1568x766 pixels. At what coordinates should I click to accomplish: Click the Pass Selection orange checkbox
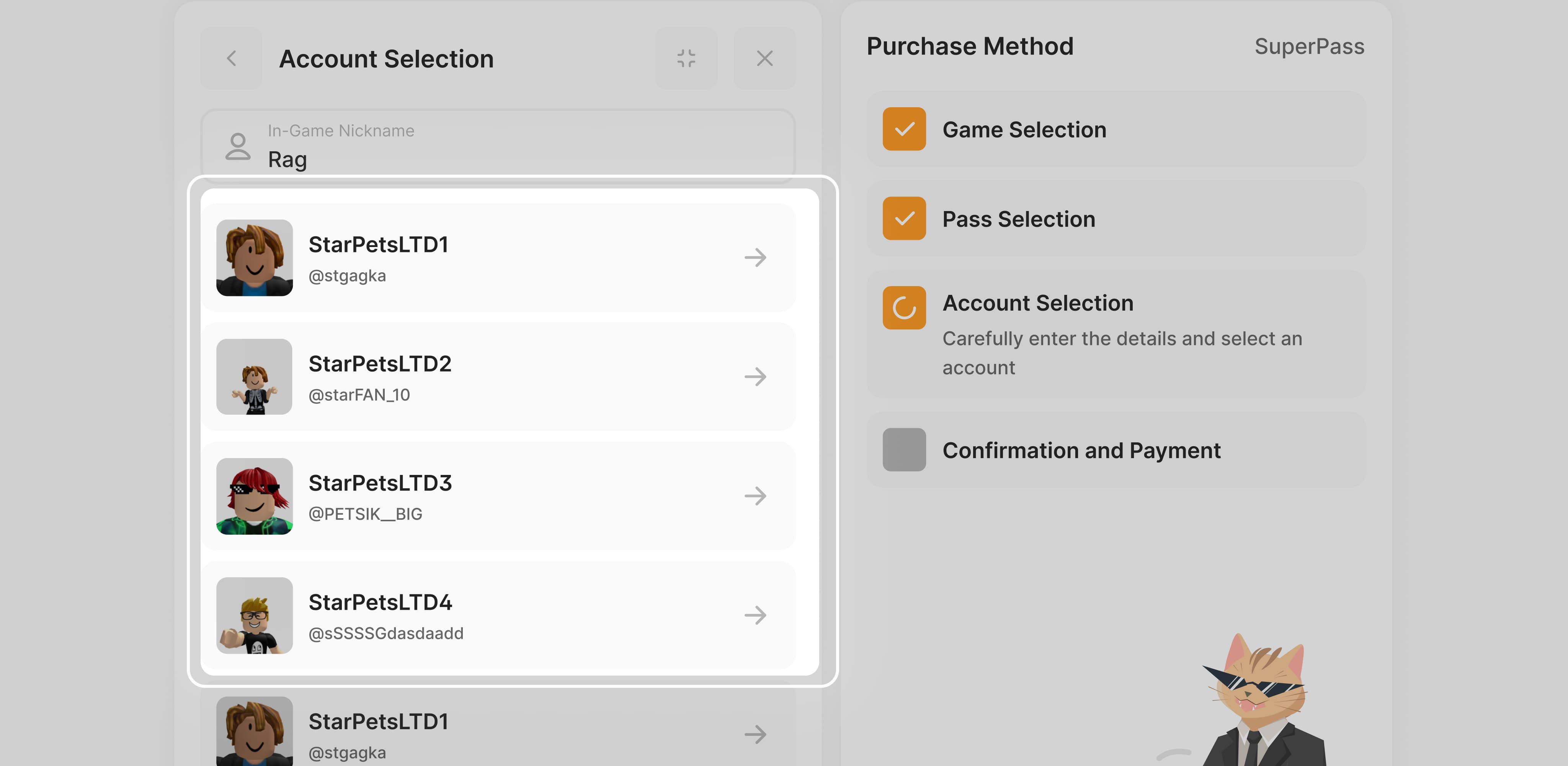904,219
